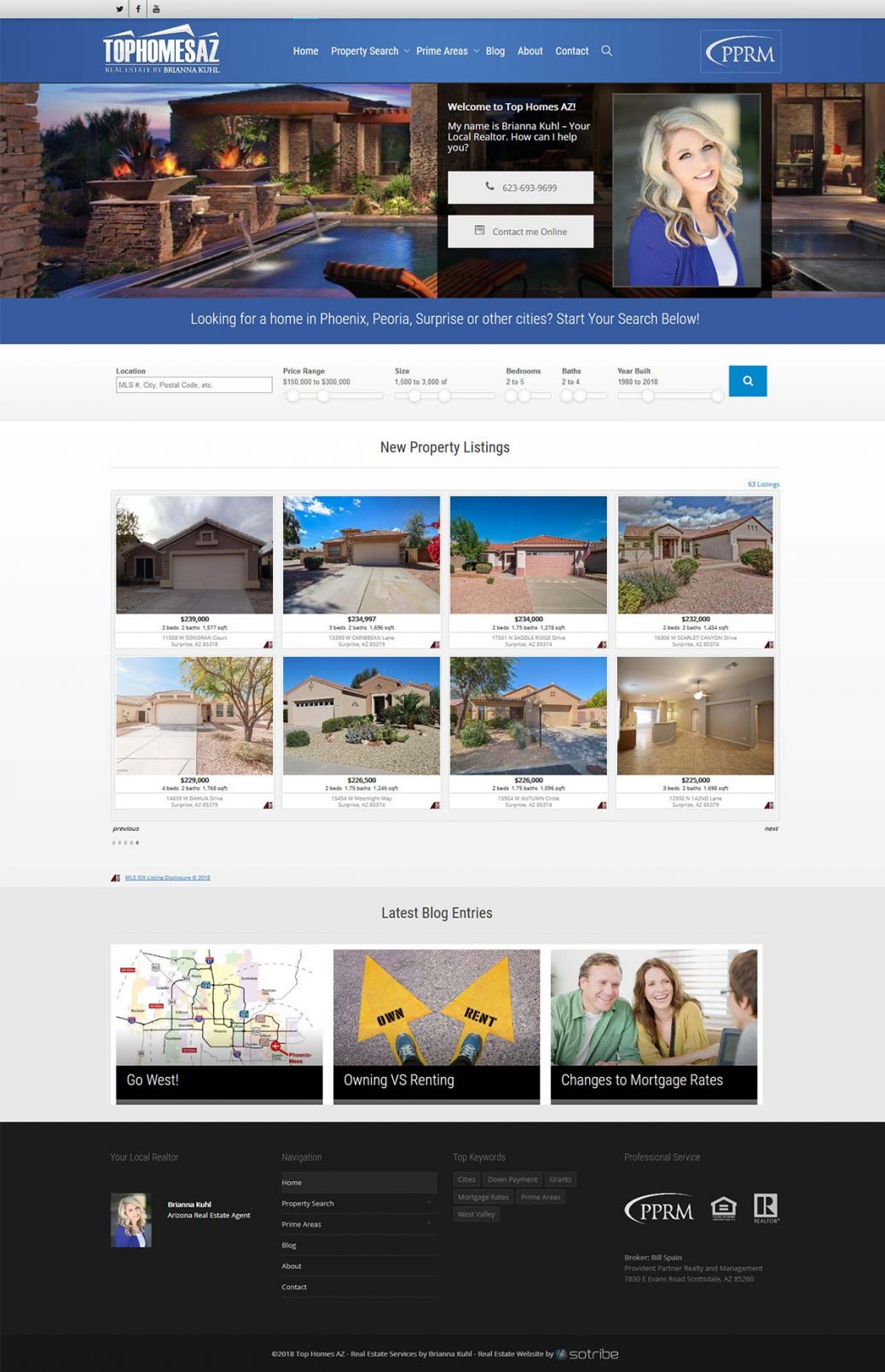This screenshot has height=1372, width=885.
Task: Expand Prime Areas submenu in footer navigation
Action: point(429,1224)
